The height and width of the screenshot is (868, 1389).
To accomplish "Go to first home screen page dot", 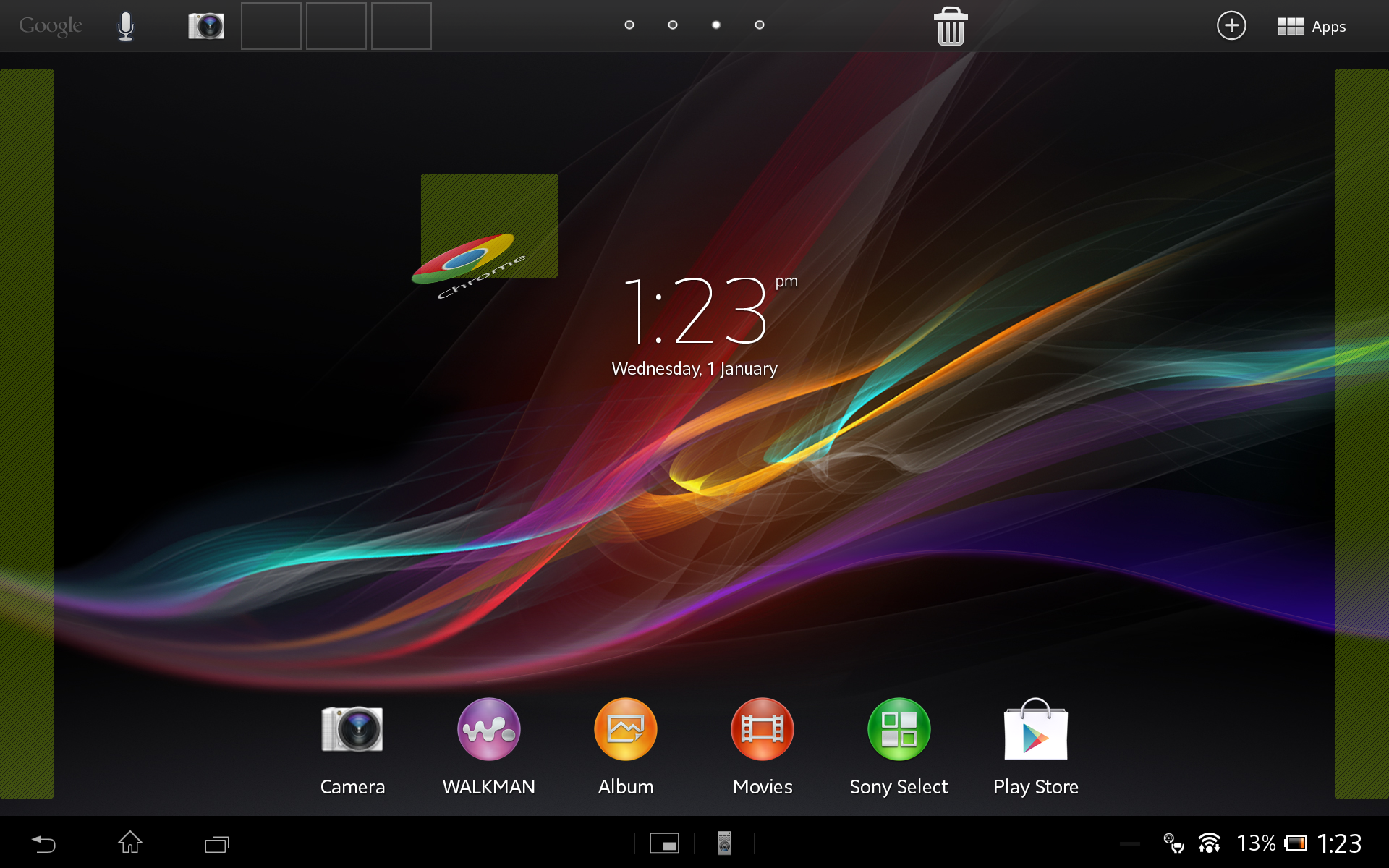I will [x=629, y=25].
